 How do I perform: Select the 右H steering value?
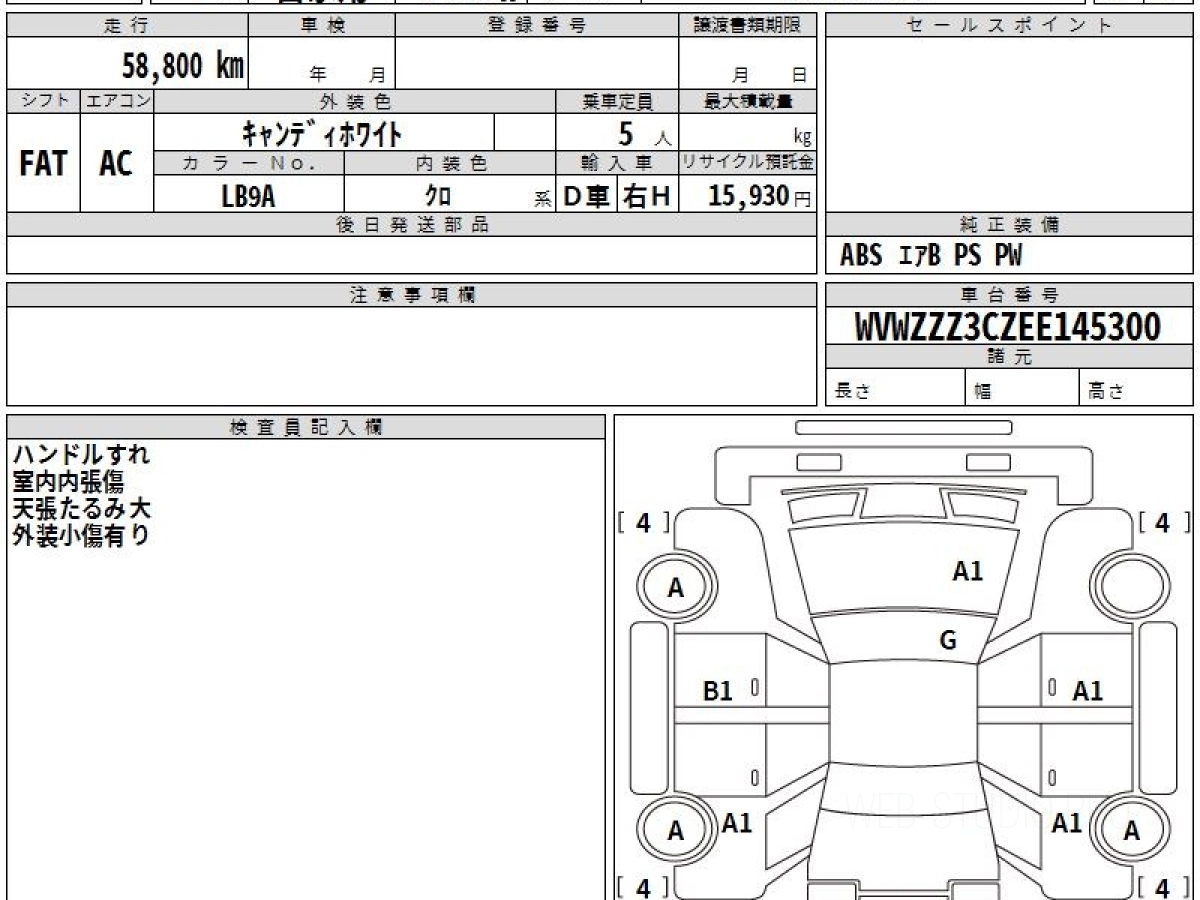(x=647, y=196)
